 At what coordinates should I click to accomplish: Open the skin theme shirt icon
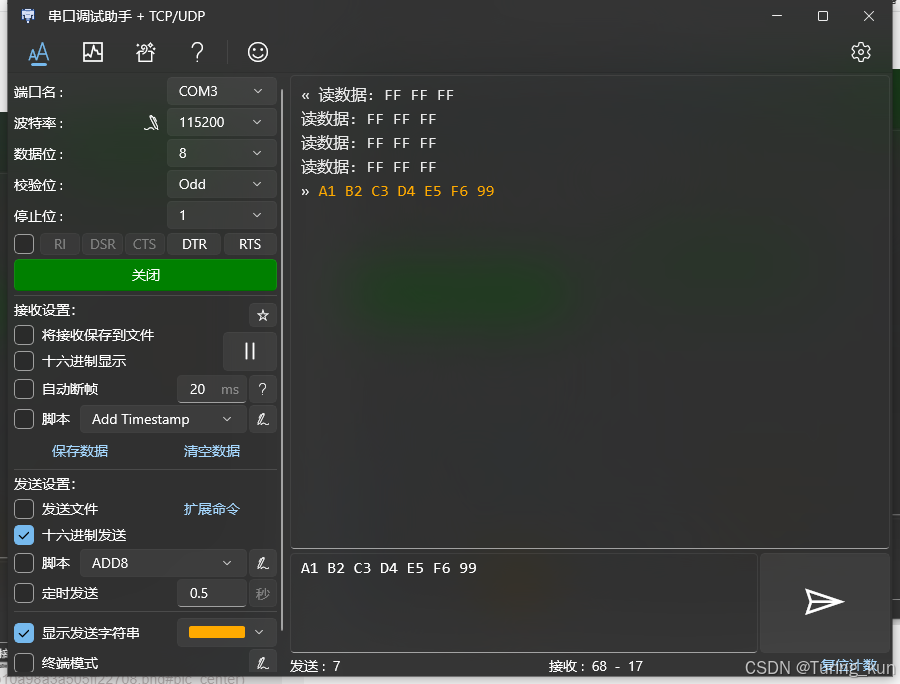[x=145, y=52]
